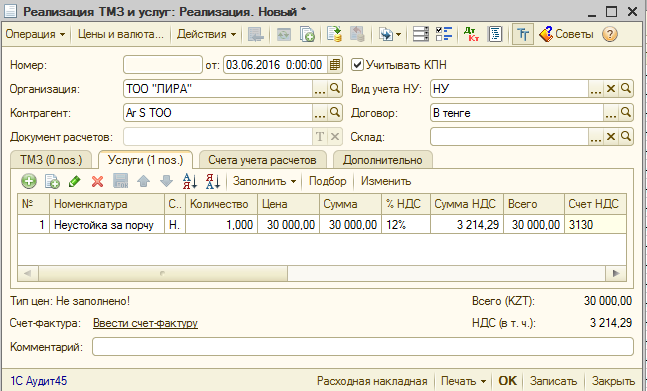Switch to the ТМЗ (0 поз.) tab

(x=51, y=160)
